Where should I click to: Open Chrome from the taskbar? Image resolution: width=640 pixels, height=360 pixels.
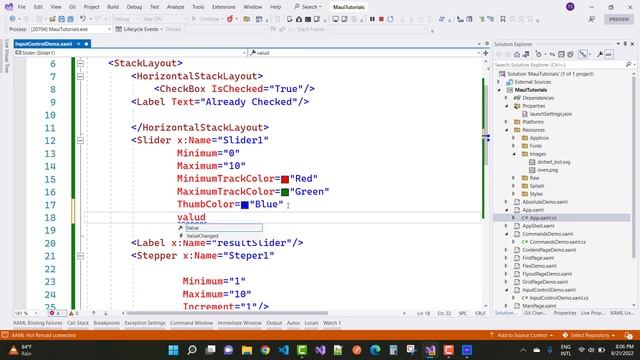[265, 350]
